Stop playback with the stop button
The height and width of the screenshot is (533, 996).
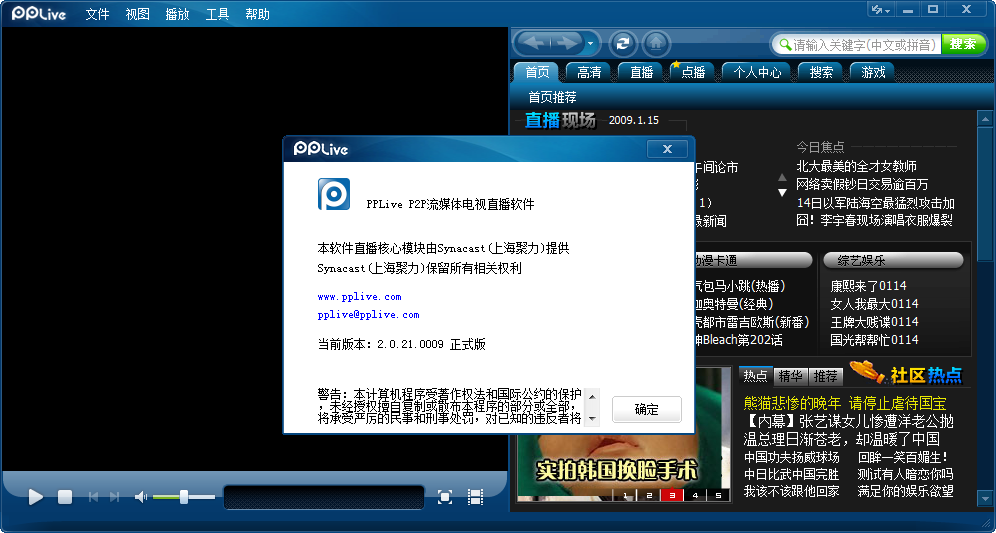65,497
